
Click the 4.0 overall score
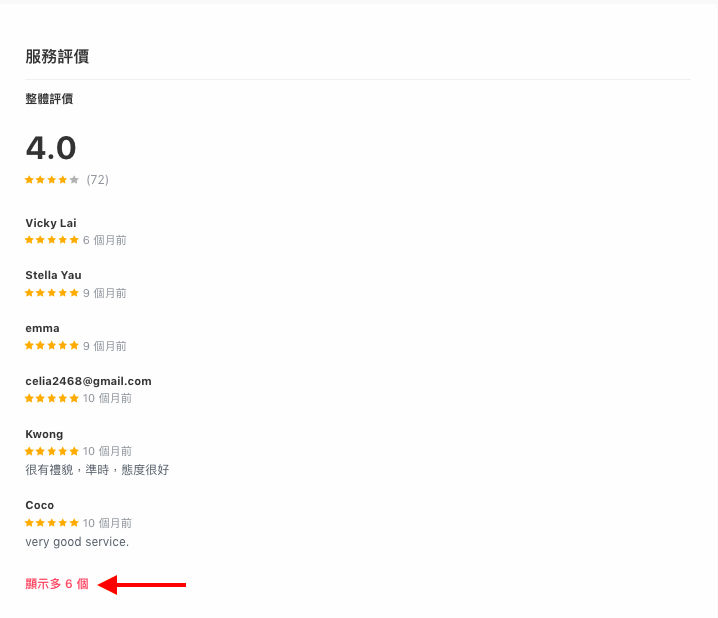pyautogui.click(x=51, y=148)
